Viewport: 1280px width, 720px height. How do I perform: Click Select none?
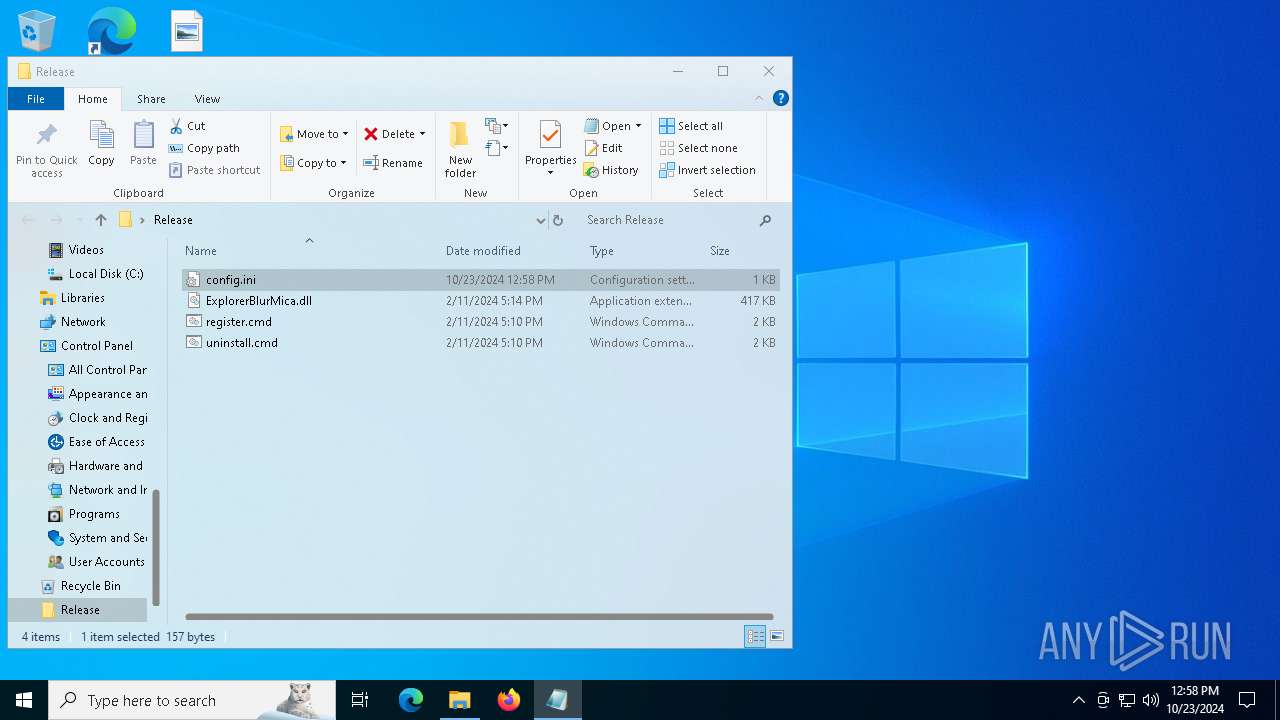click(698, 148)
